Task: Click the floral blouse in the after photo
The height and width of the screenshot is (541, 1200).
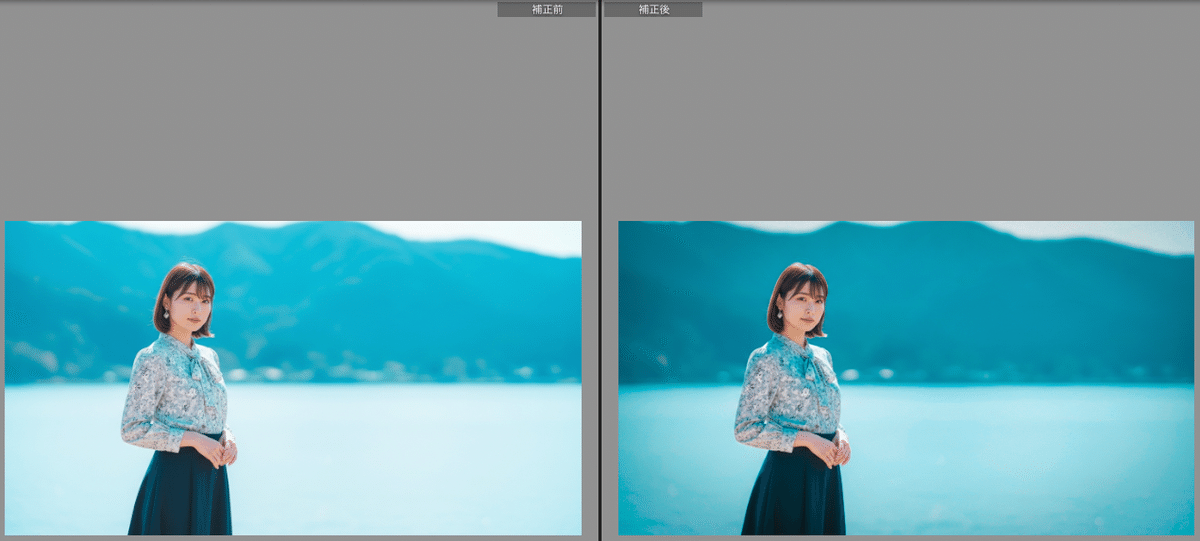Action: point(786,392)
